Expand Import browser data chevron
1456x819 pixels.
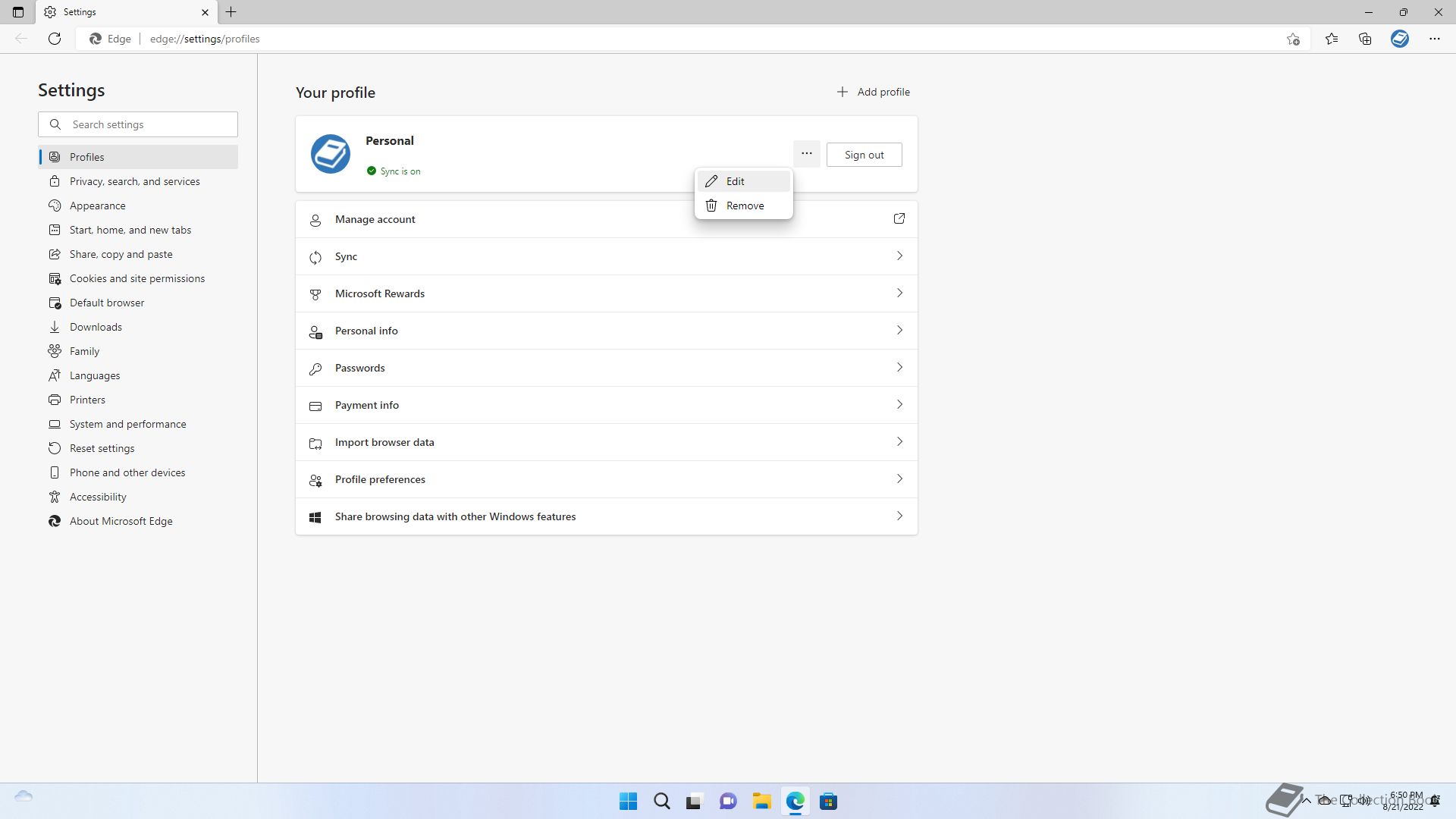(x=899, y=441)
